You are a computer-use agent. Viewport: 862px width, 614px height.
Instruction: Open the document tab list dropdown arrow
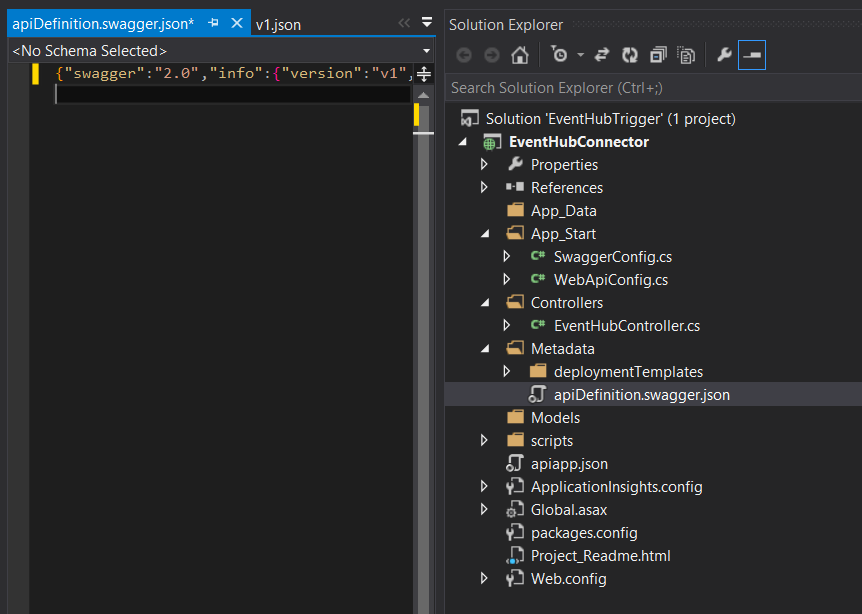point(427,22)
